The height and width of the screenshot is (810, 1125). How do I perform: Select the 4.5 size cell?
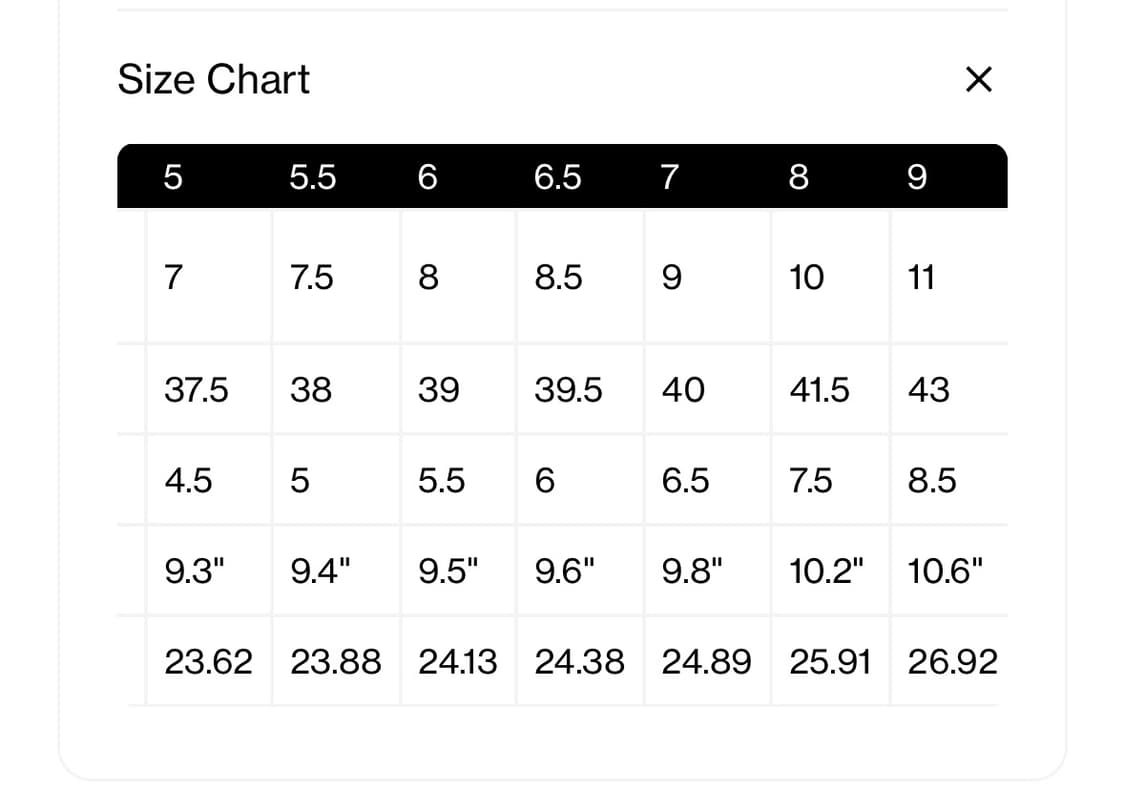[x=188, y=481]
